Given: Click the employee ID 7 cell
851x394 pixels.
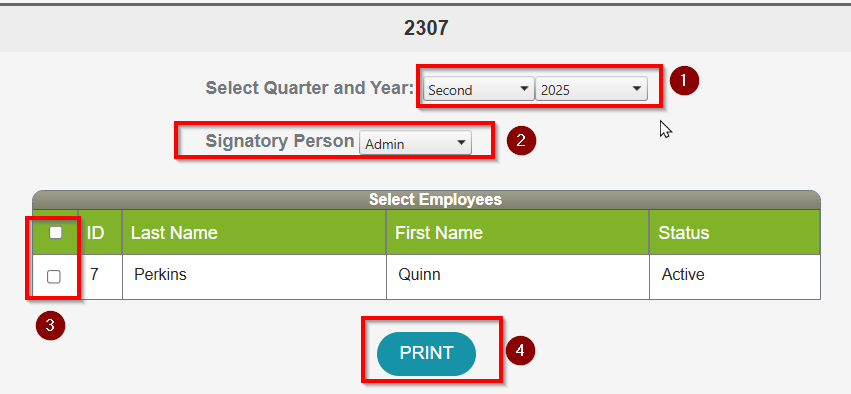Looking at the screenshot, I should click(x=100, y=277).
